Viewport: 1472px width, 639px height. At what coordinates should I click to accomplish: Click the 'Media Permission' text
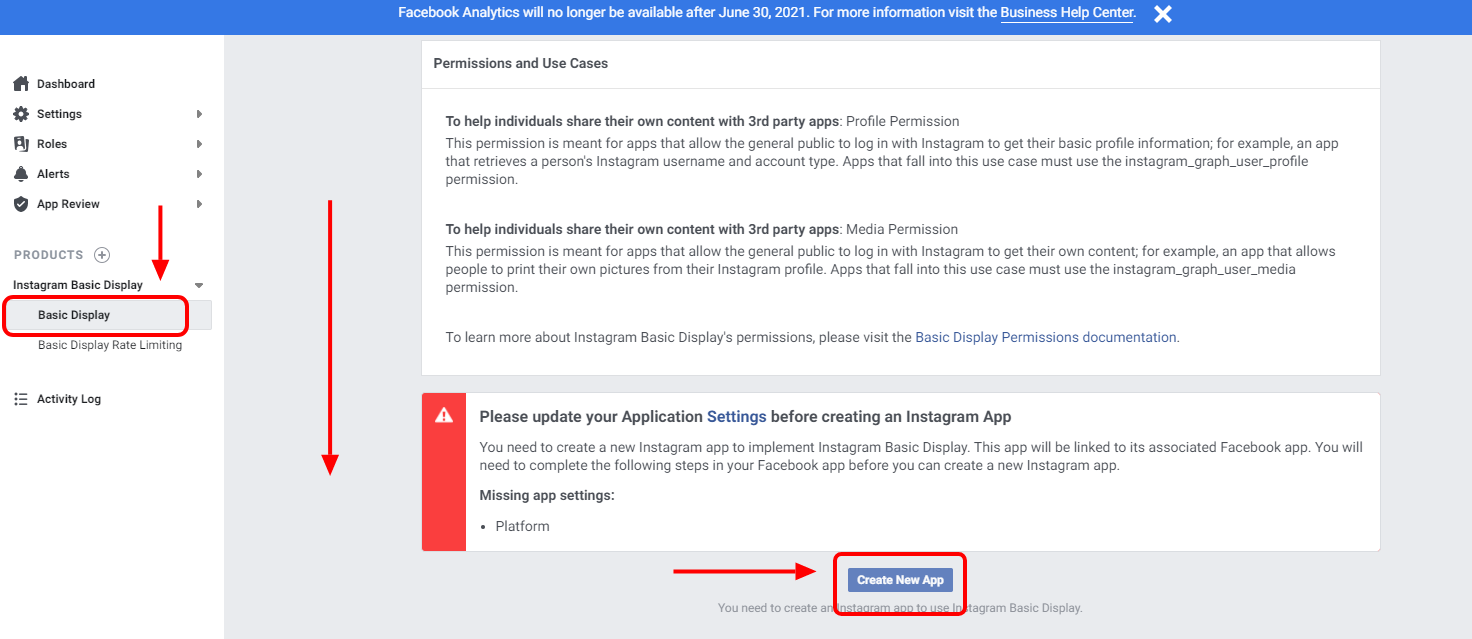(902, 229)
